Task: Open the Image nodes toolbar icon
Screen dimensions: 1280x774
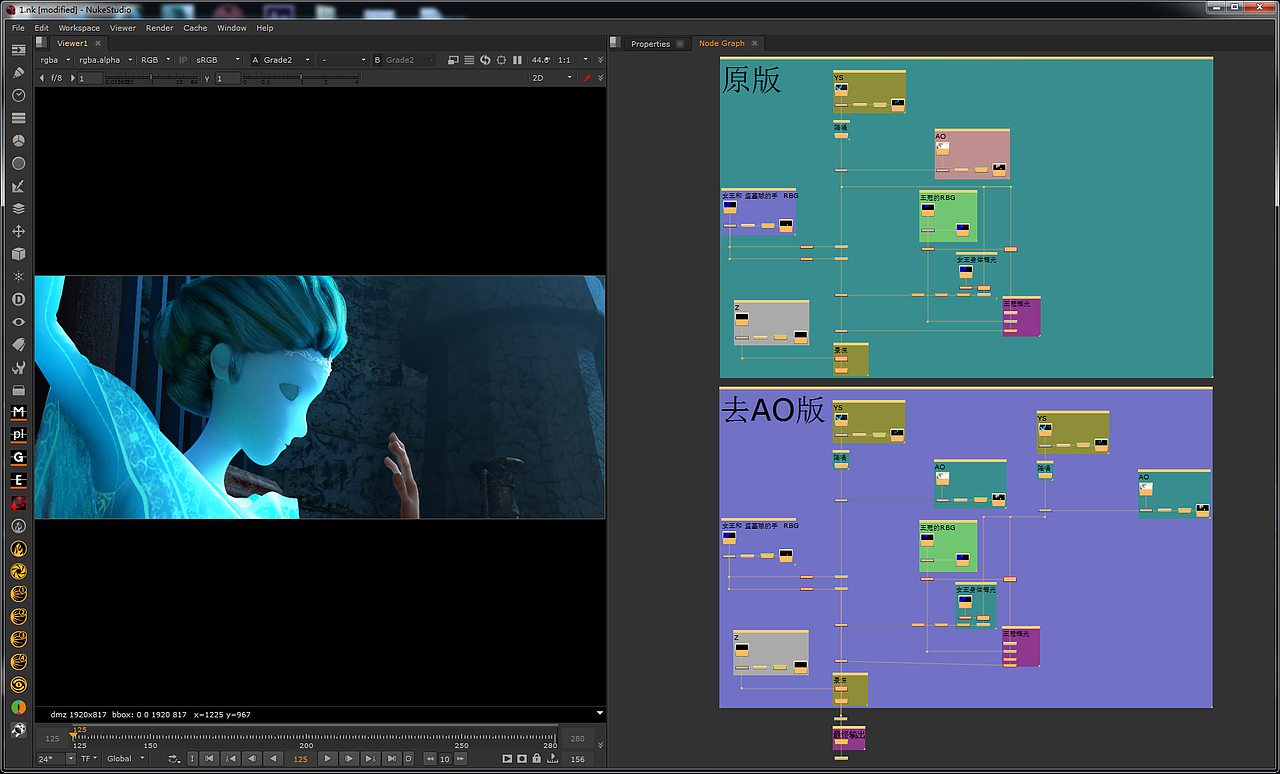Action: pyautogui.click(x=18, y=50)
